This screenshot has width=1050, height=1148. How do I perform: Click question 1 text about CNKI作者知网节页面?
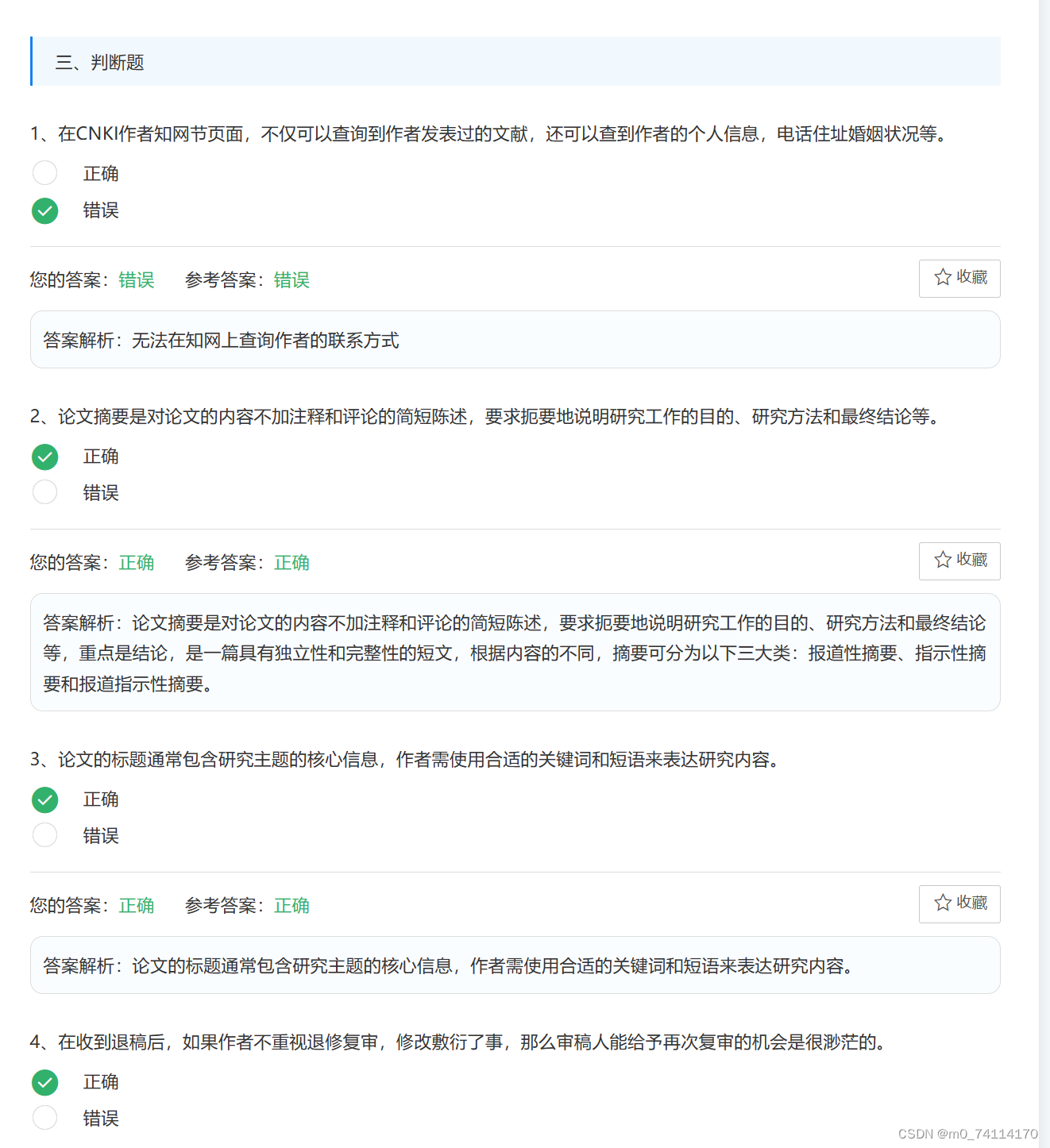click(x=490, y=134)
